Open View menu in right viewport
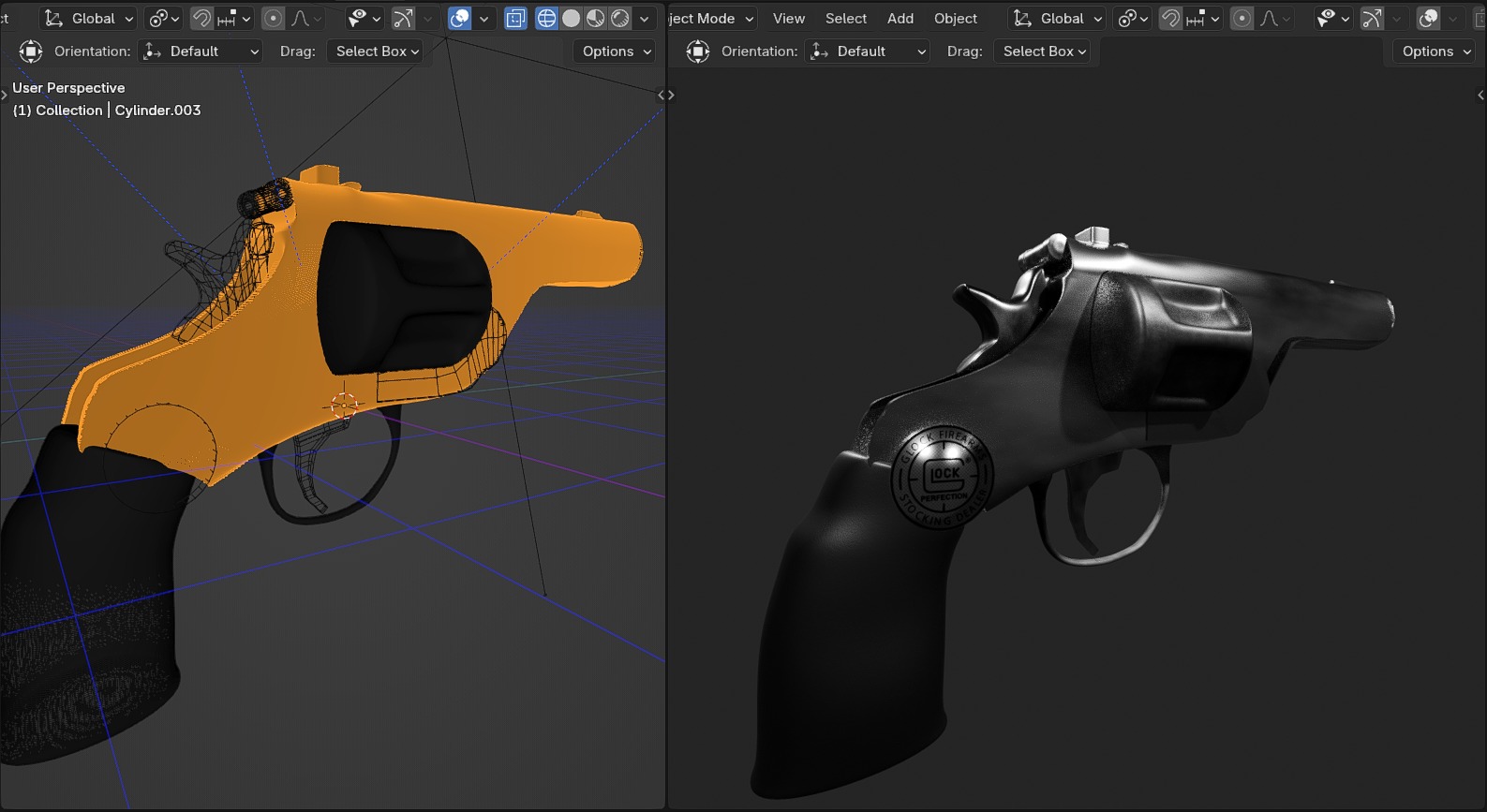The width and height of the screenshot is (1487, 812). pos(789,19)
